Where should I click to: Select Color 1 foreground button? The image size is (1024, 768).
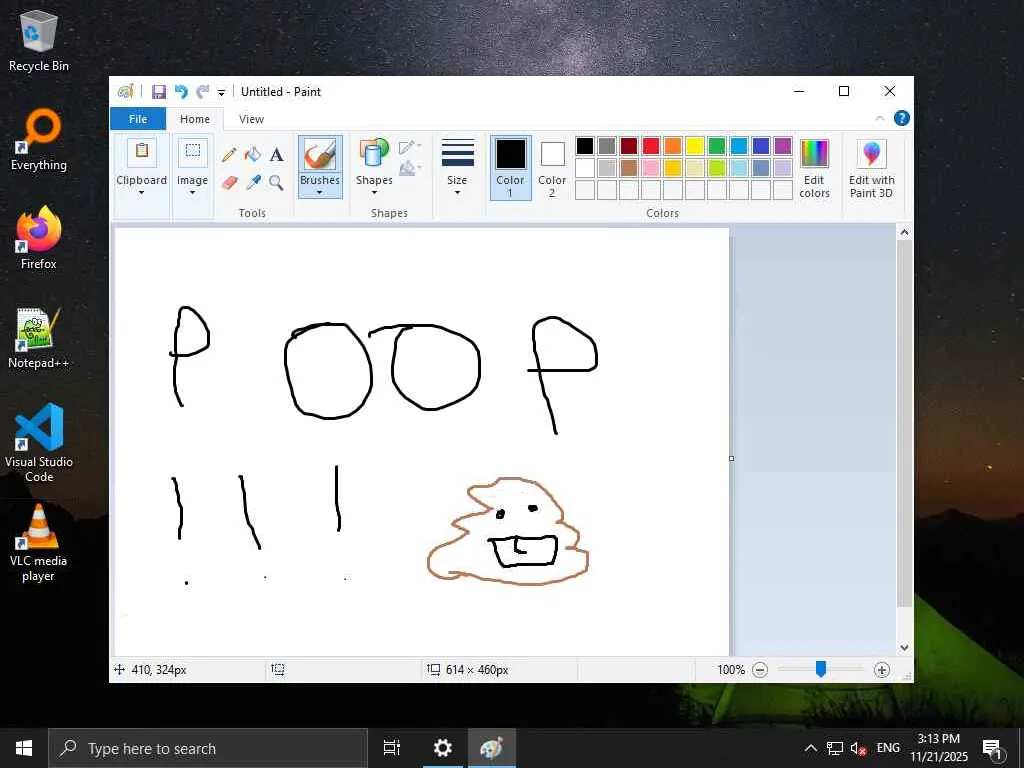511,168
